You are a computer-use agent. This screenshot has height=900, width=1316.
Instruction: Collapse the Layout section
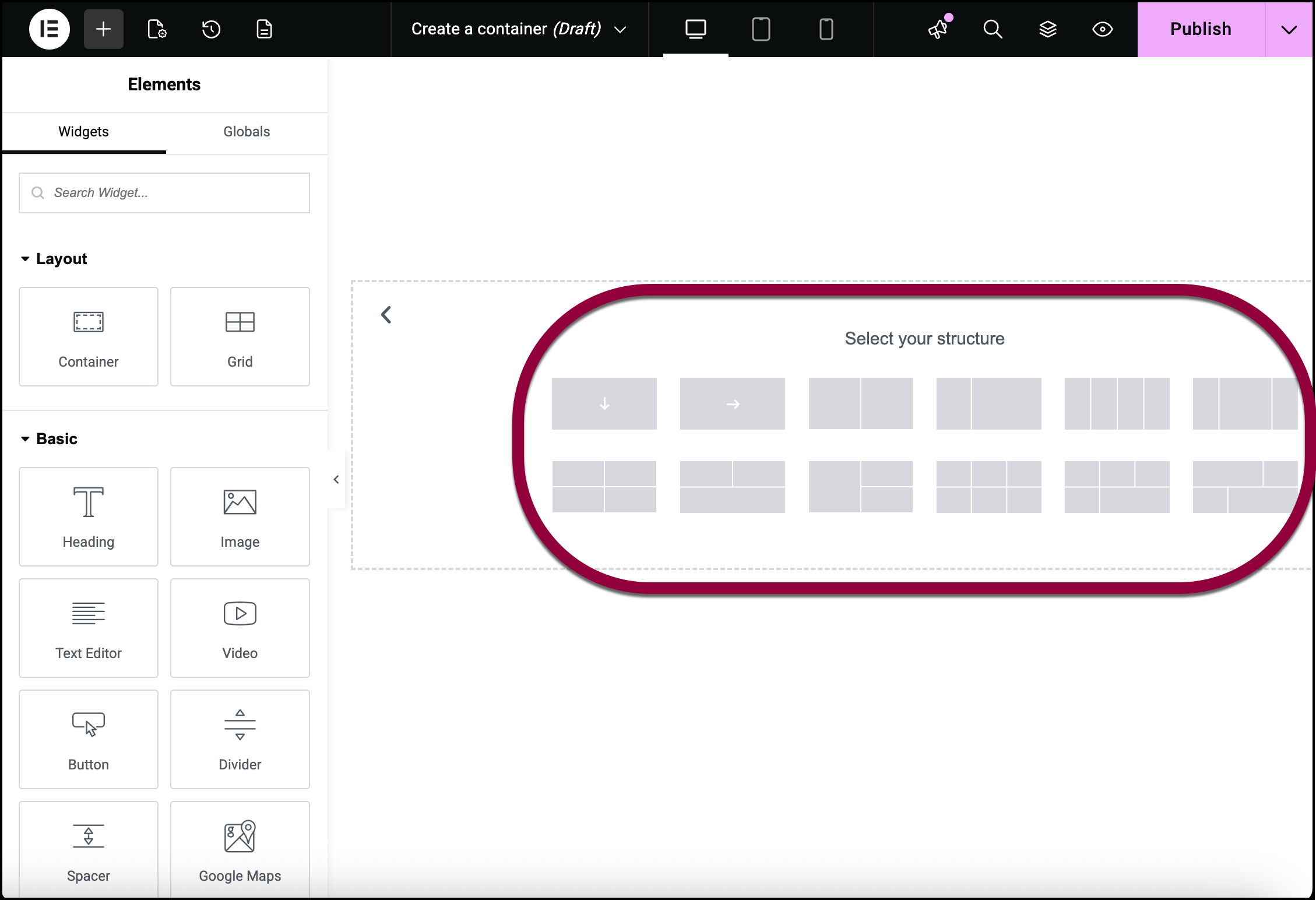click(x=25, y=259)
